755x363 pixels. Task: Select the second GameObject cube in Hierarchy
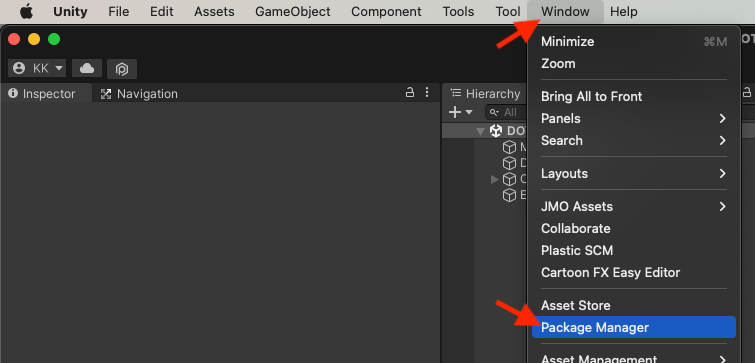click(509, 163)
